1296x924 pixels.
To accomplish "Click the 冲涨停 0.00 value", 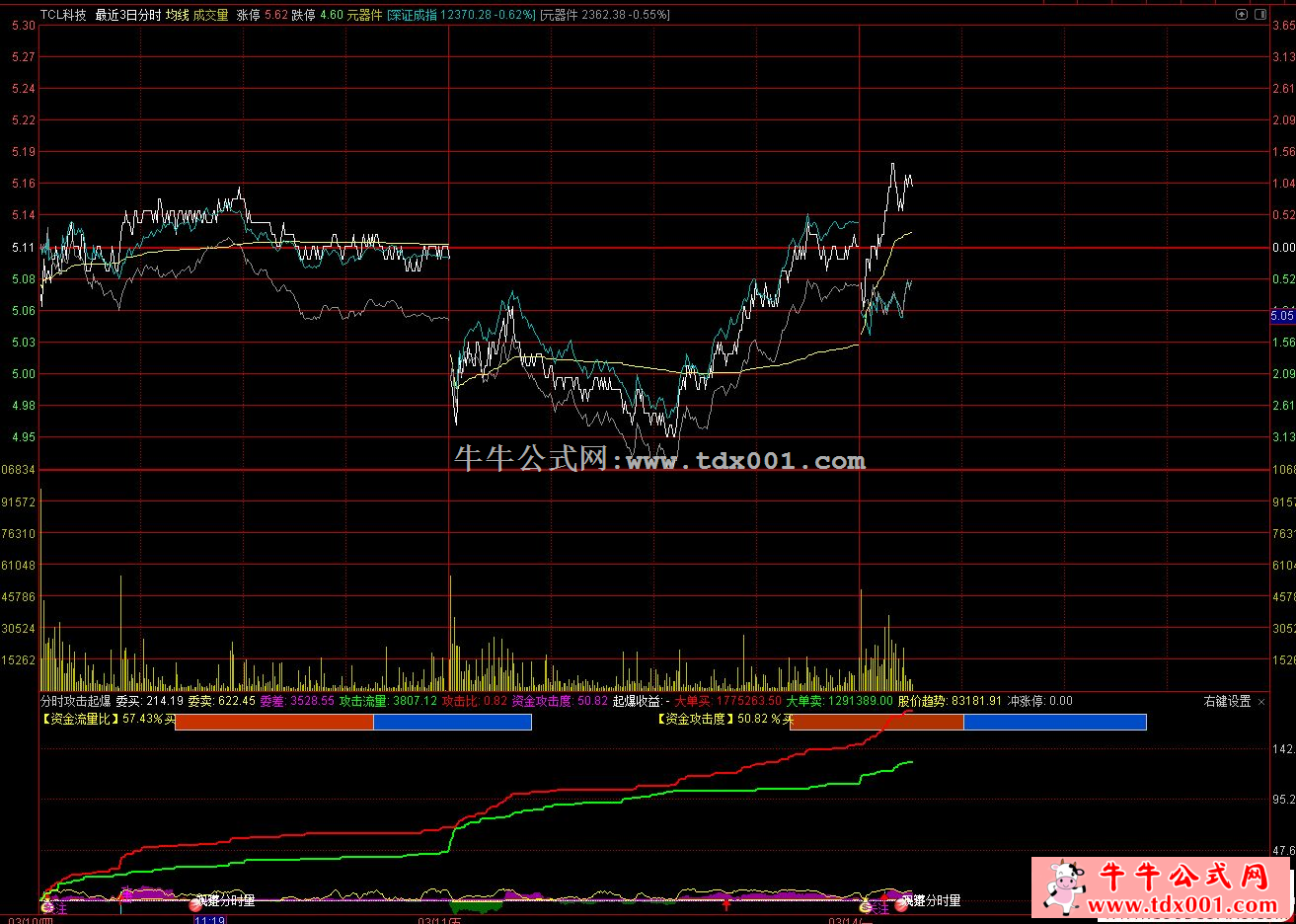I will pos(1039,701).
